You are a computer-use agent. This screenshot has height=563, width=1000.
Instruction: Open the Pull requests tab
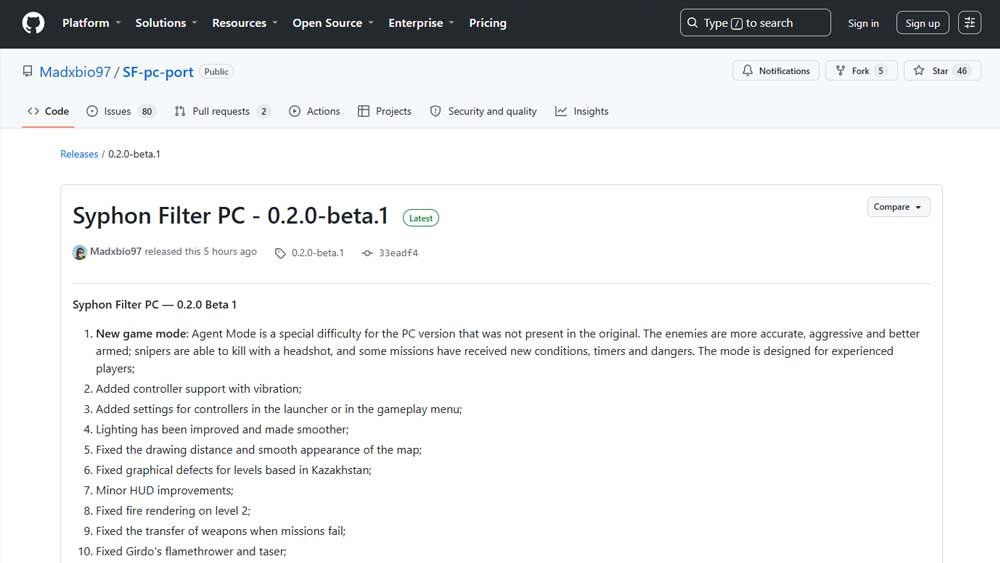pos(221,111)
